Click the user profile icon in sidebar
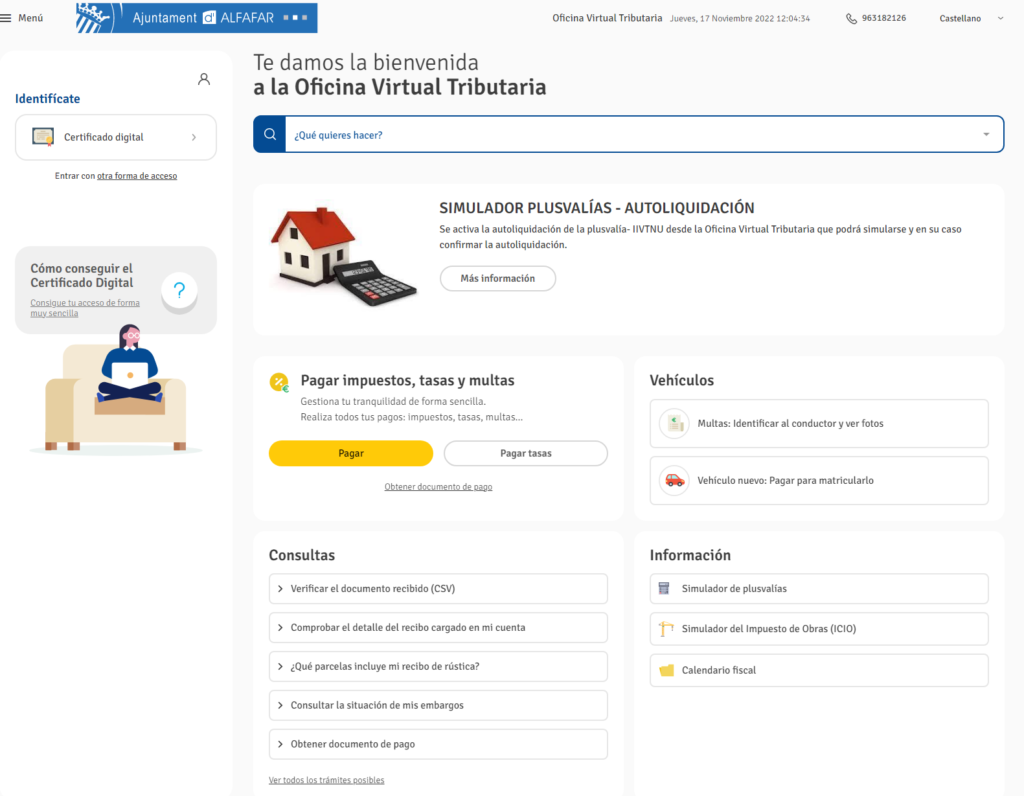This screenshot has height=796, width=1024. point(204,79)
